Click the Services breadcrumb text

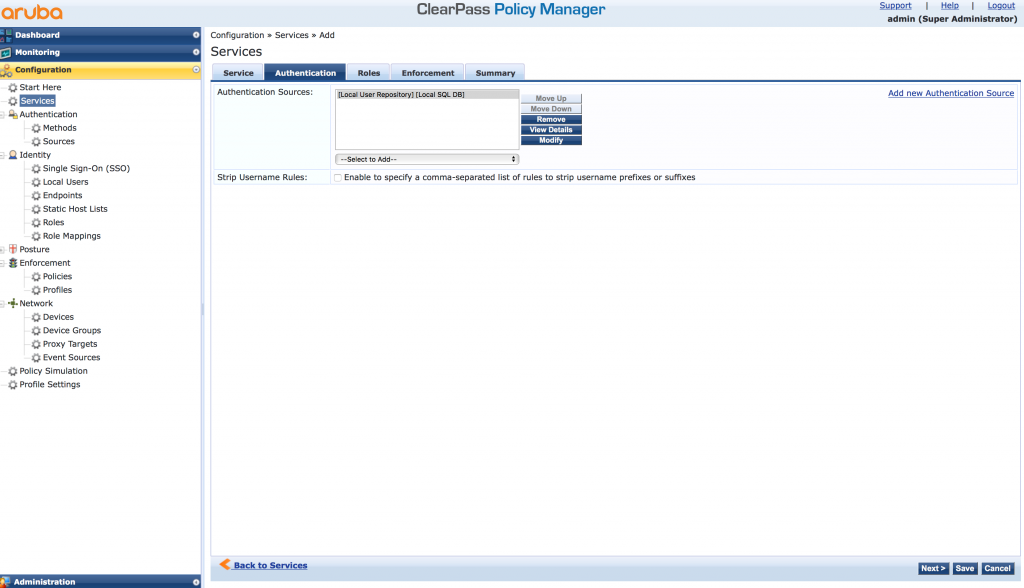point(291,35)
